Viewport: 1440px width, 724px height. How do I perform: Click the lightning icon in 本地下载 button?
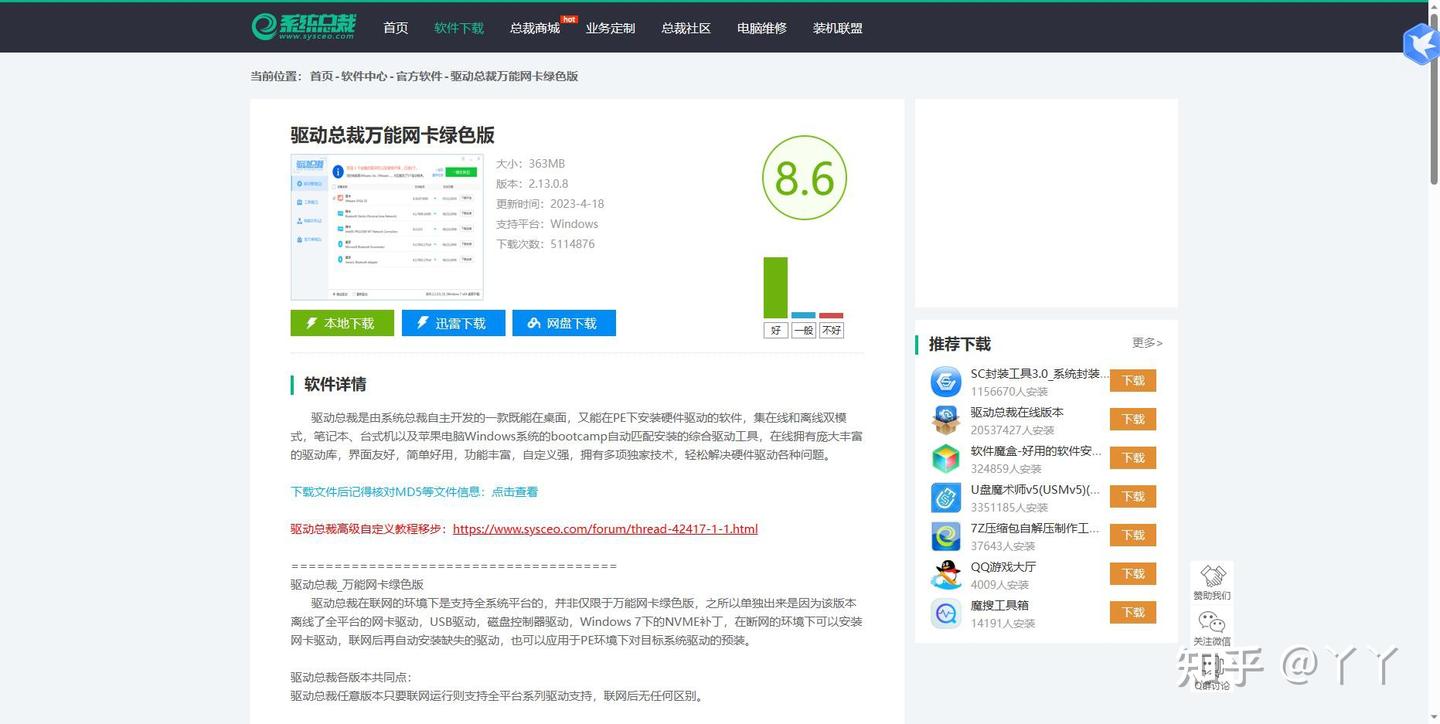click(311, 323)
